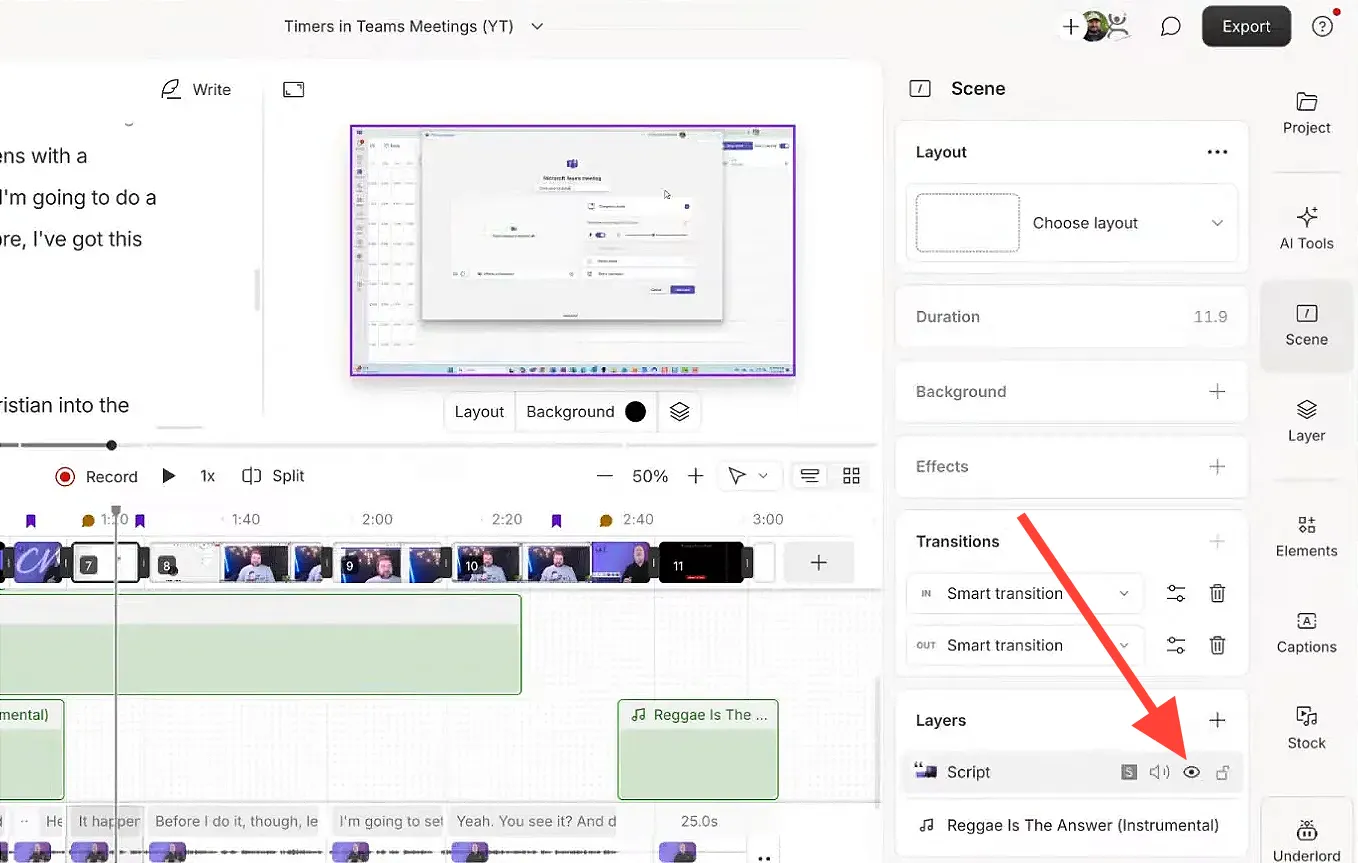Switch to the Elements panel
Image resolution: width=1358 pixels, height=863 pixels.
[1306, 537]
